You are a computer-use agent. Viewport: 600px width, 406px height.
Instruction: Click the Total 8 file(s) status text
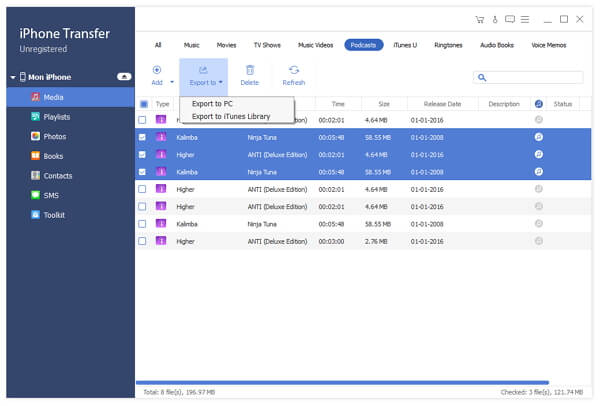(179, 392)
